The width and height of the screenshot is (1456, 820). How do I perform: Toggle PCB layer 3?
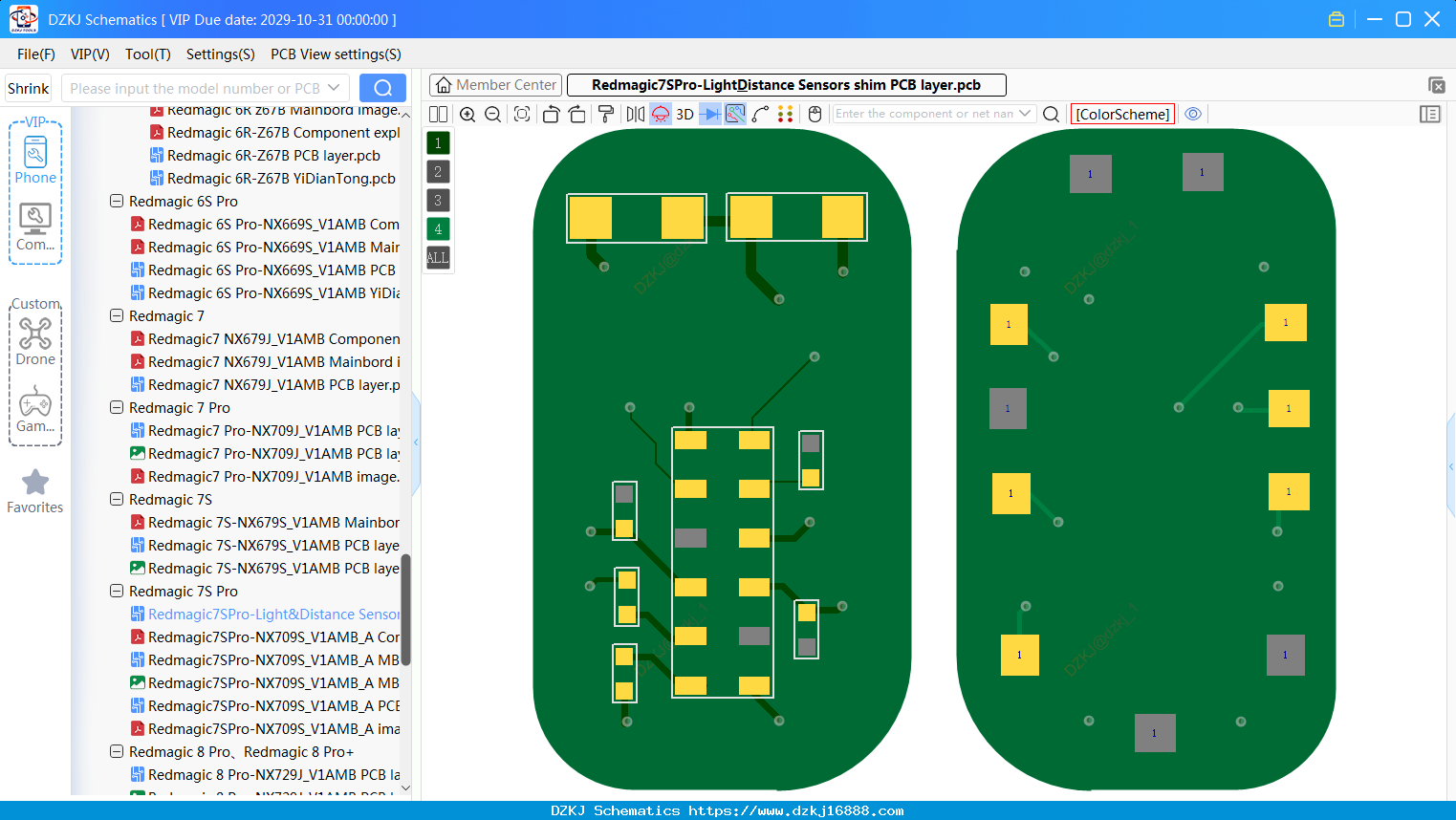click(438, 201)
